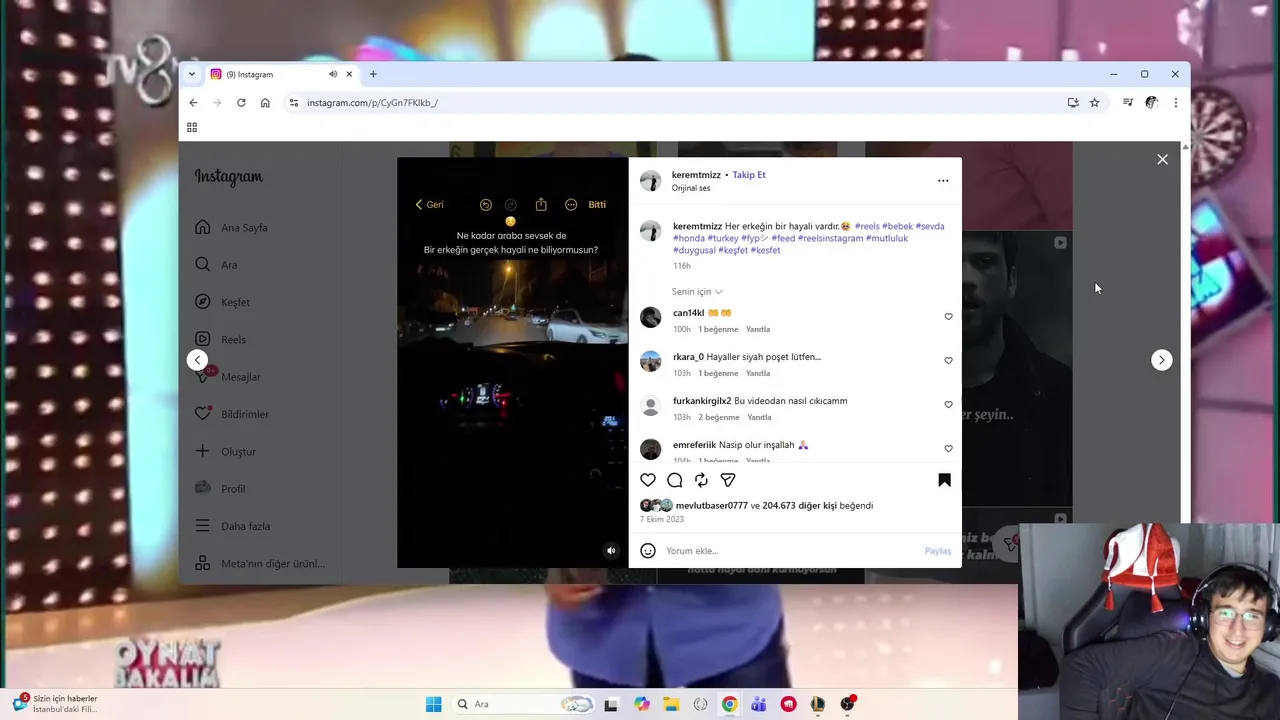The image size is (1280, 720).
Task: Open Microsoft Teams from the taskbar
Action: pyautogui.click(x=759, y=704)
